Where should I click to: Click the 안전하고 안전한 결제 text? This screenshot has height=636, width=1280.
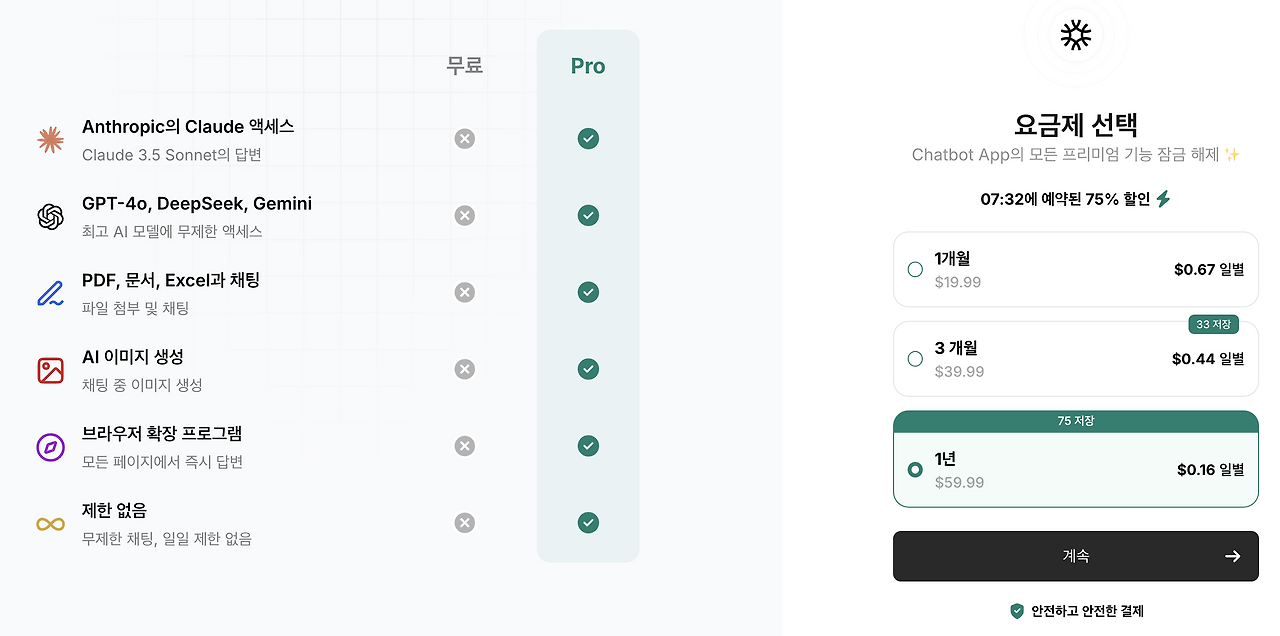click(1087, 610)
